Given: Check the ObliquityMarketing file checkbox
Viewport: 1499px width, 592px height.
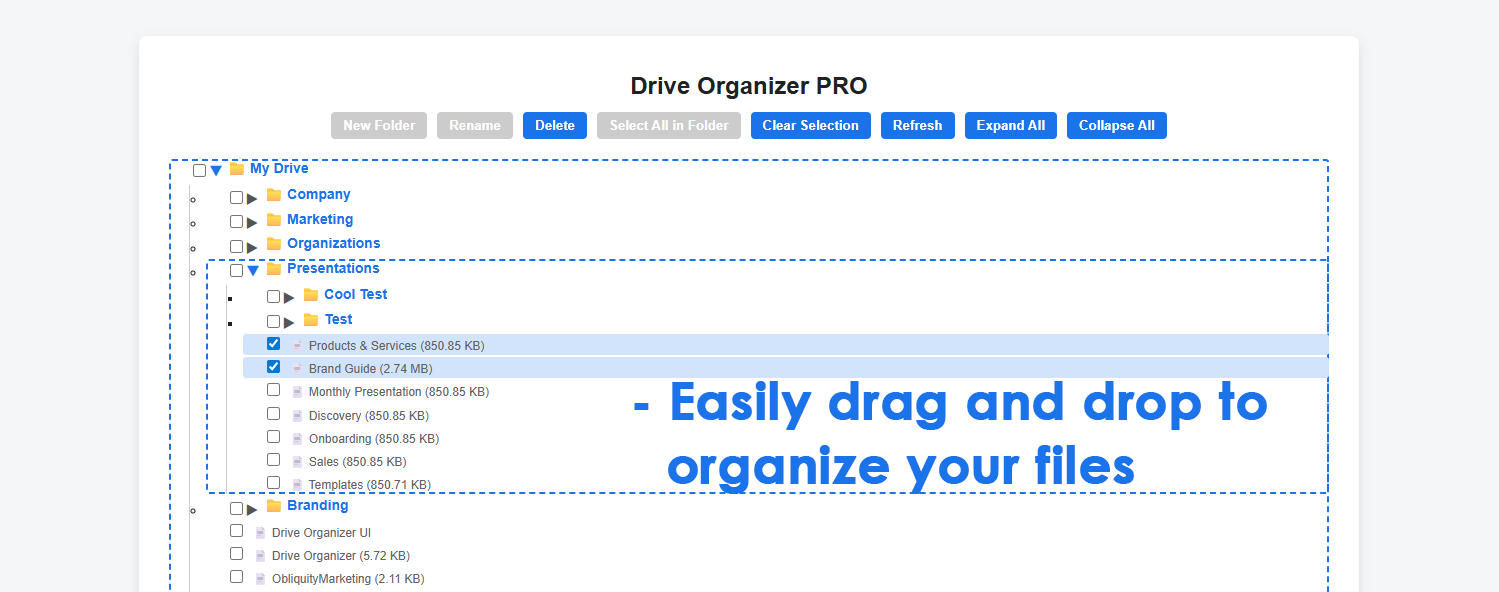Looking at the screenshot, I should 236,576.
